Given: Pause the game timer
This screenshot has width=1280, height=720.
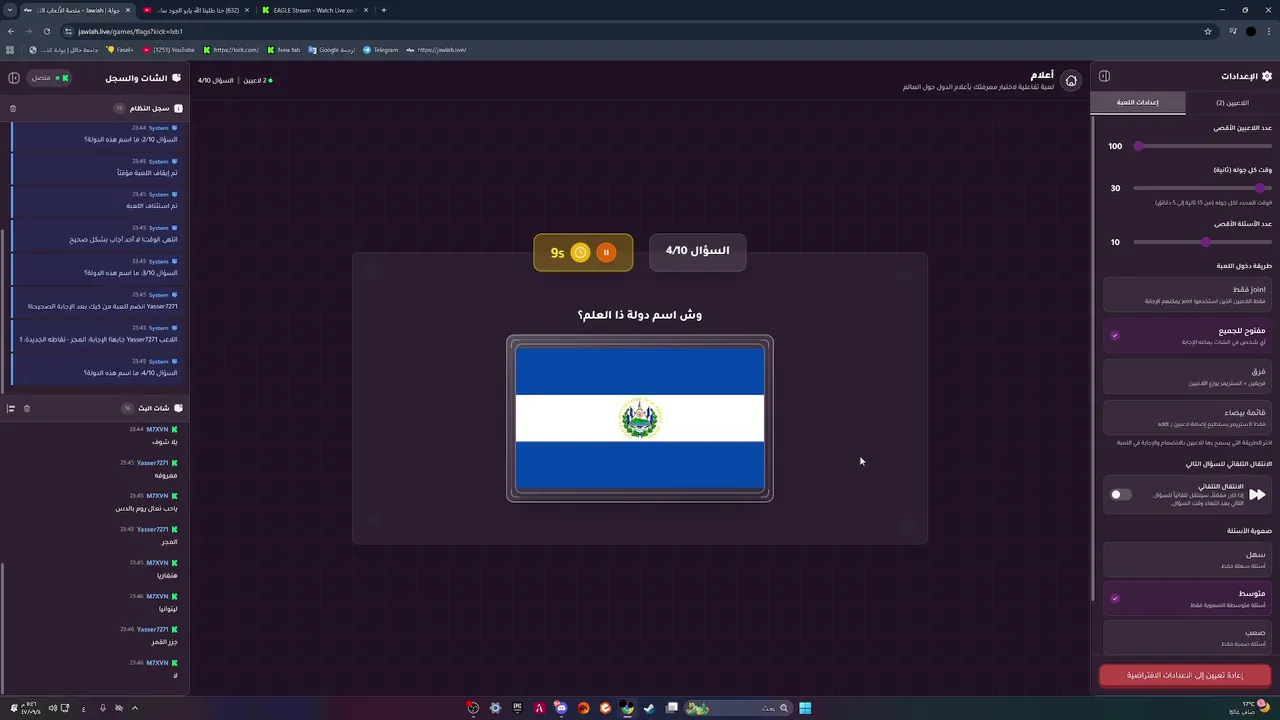Looking at the screenshot, I should tap(606, 253).
